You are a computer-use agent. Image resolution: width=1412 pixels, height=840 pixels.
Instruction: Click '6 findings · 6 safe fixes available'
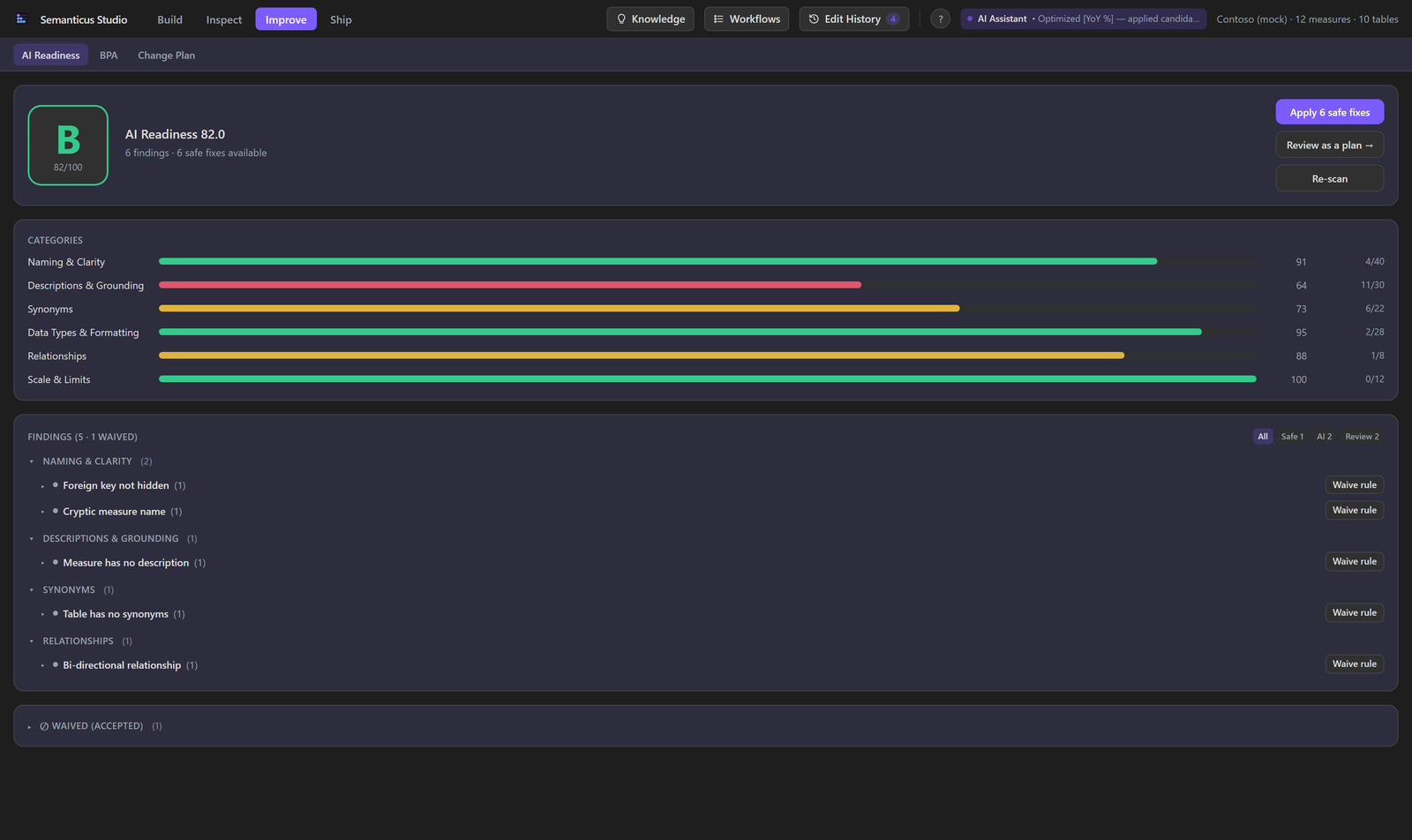196,153
